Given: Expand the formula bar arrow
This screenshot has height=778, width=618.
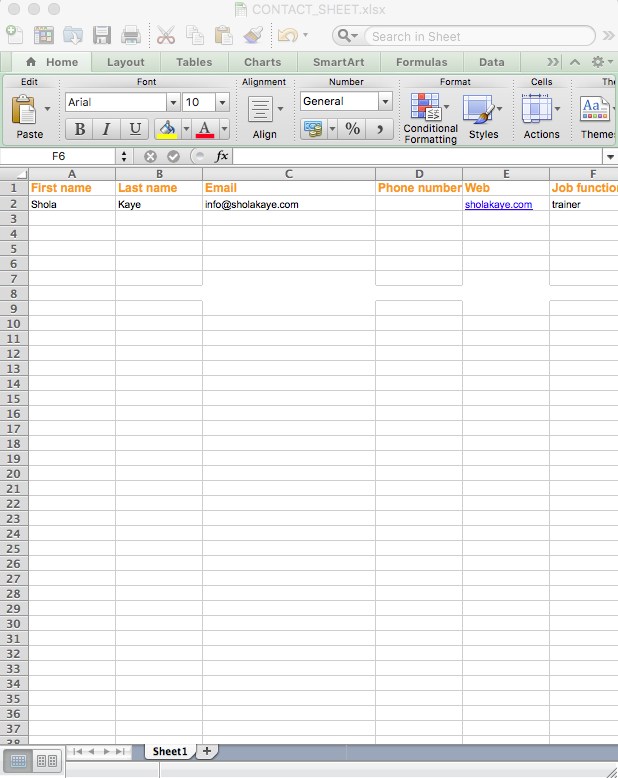Looking at the screenshot, I should tap(611, 157).
